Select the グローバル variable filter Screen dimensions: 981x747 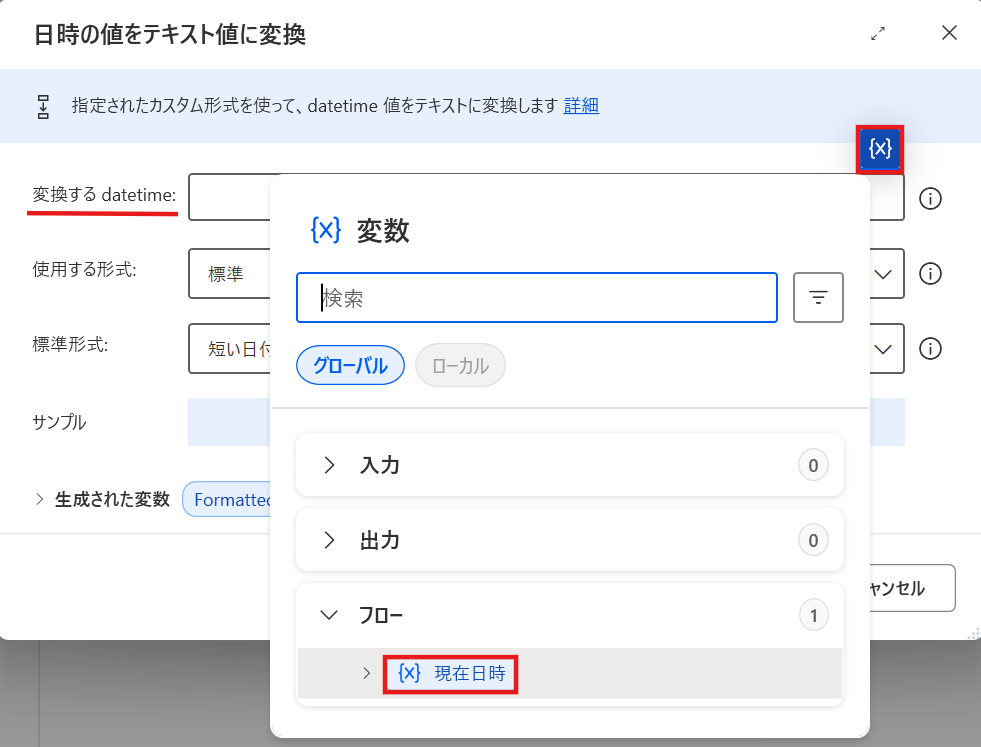point(350,365)
